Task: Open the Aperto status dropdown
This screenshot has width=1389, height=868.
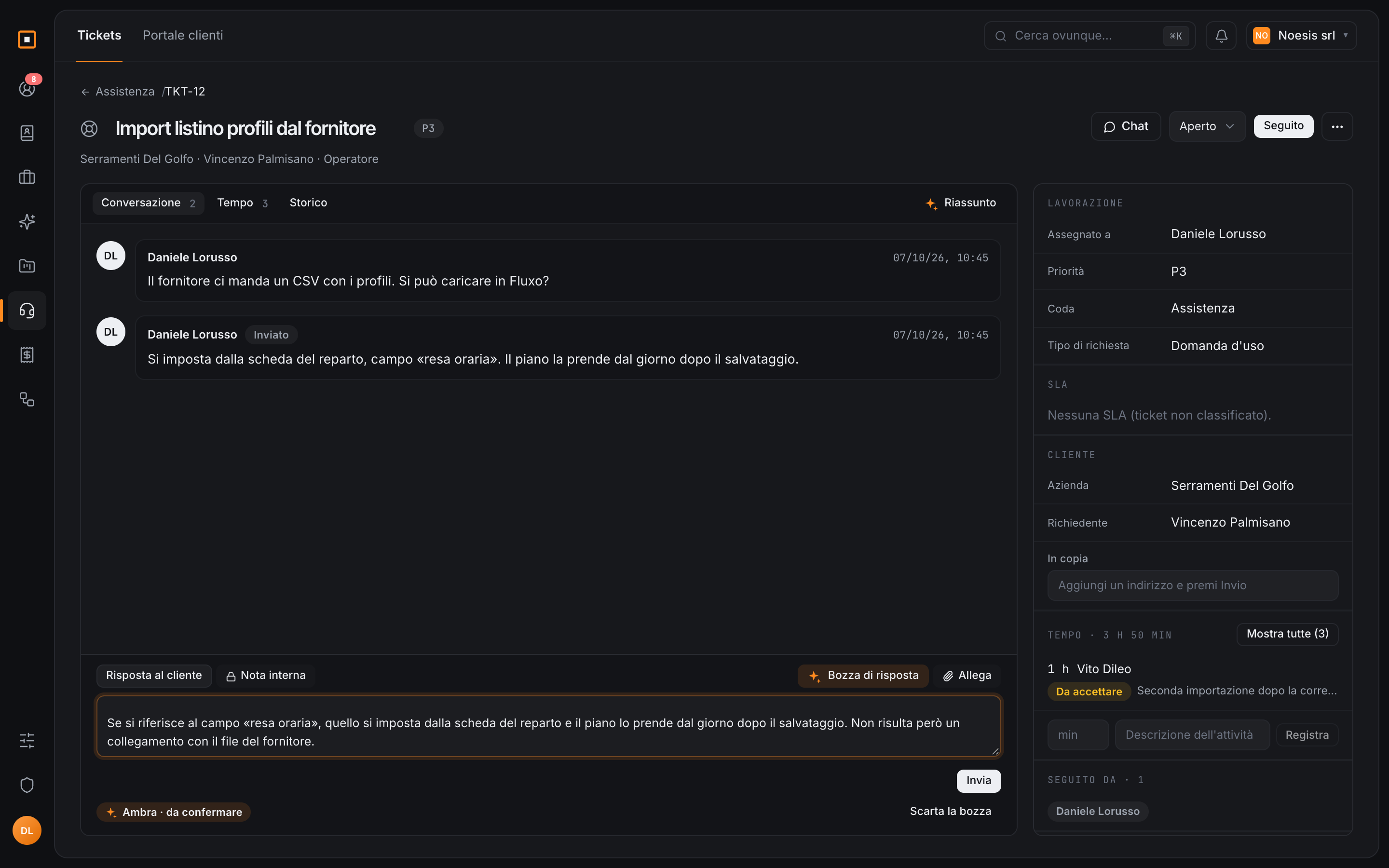Action: point(1207,126)
